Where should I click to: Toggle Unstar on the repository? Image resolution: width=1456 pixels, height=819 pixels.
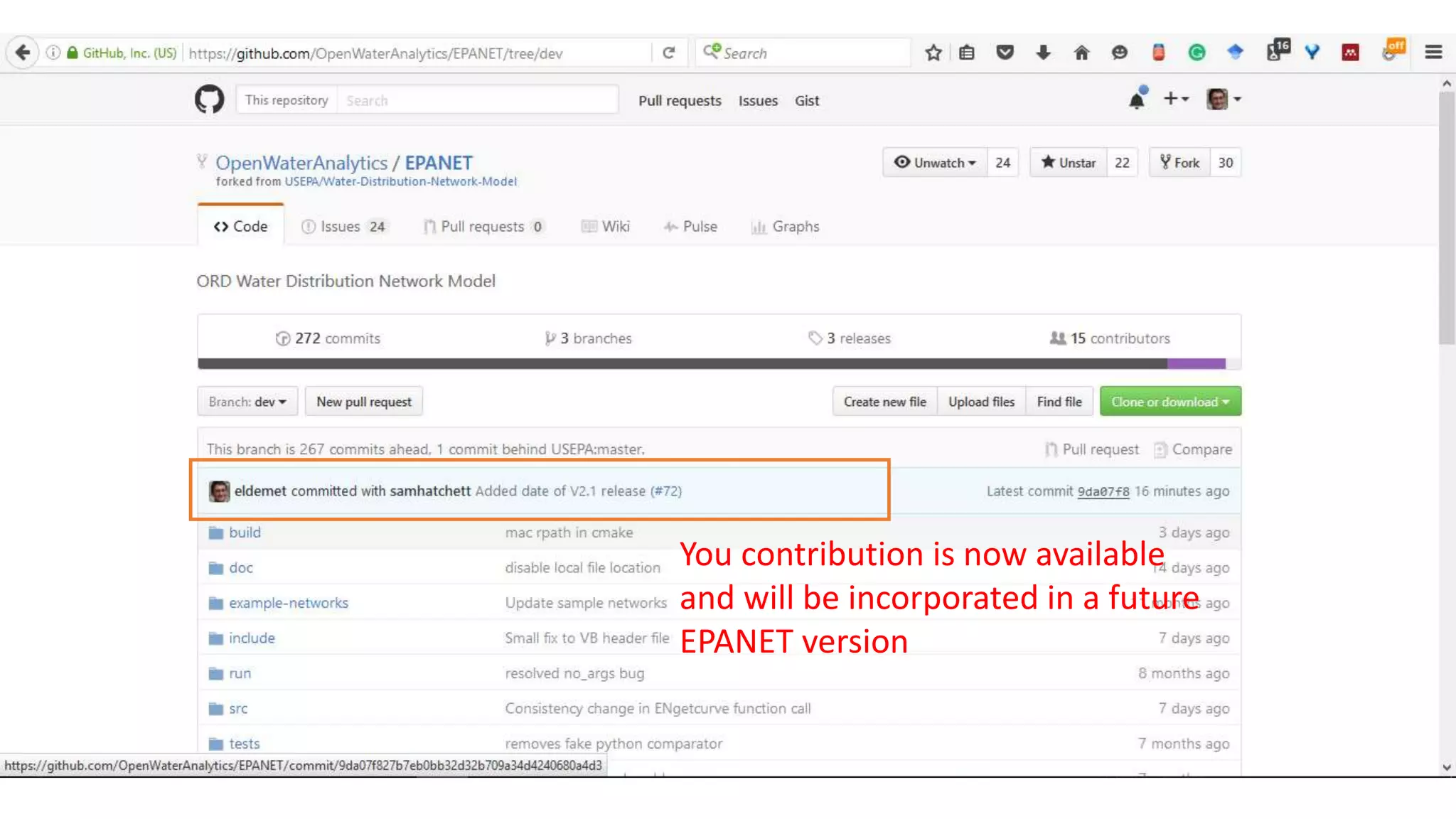[x=1068, y=163]
